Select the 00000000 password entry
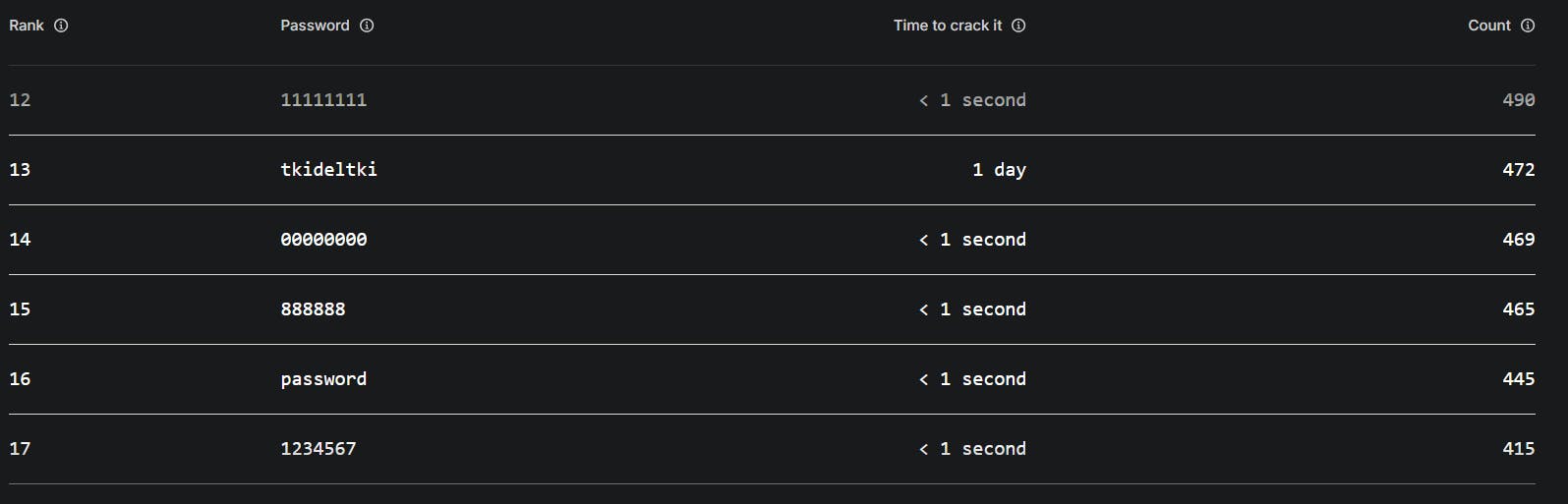This screenshot has height=504, width=1568. pos(323,240)
